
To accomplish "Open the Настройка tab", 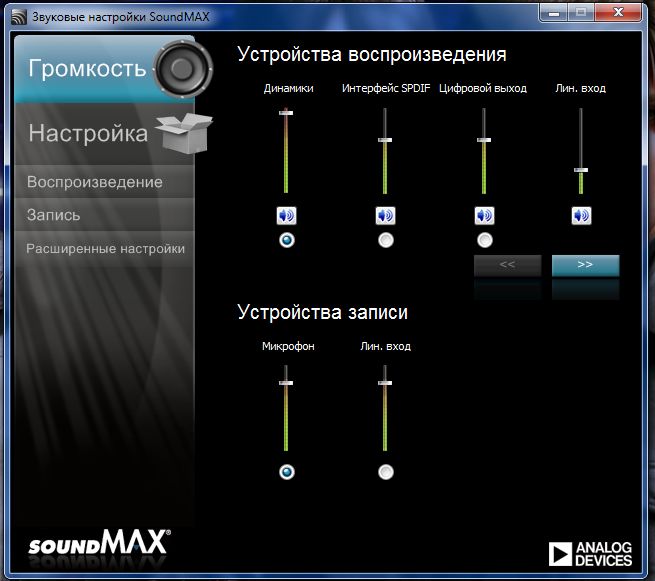I will point(104,134).
